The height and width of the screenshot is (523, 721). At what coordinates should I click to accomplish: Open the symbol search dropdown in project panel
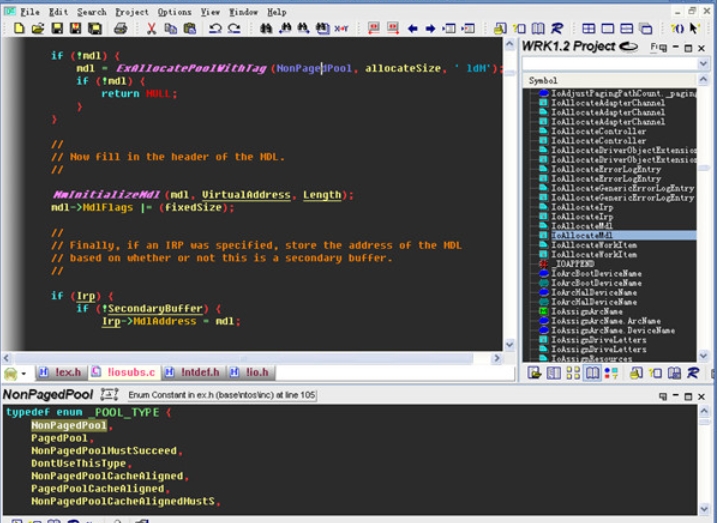pos(703,63)
